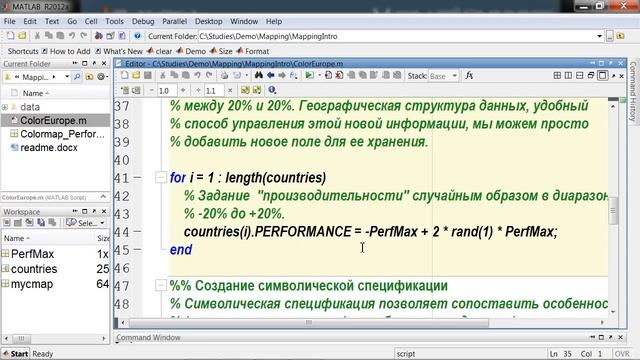This screenshot has width=640, height=360.
Task: Run the Format shortcut
Action: (253, 51)
